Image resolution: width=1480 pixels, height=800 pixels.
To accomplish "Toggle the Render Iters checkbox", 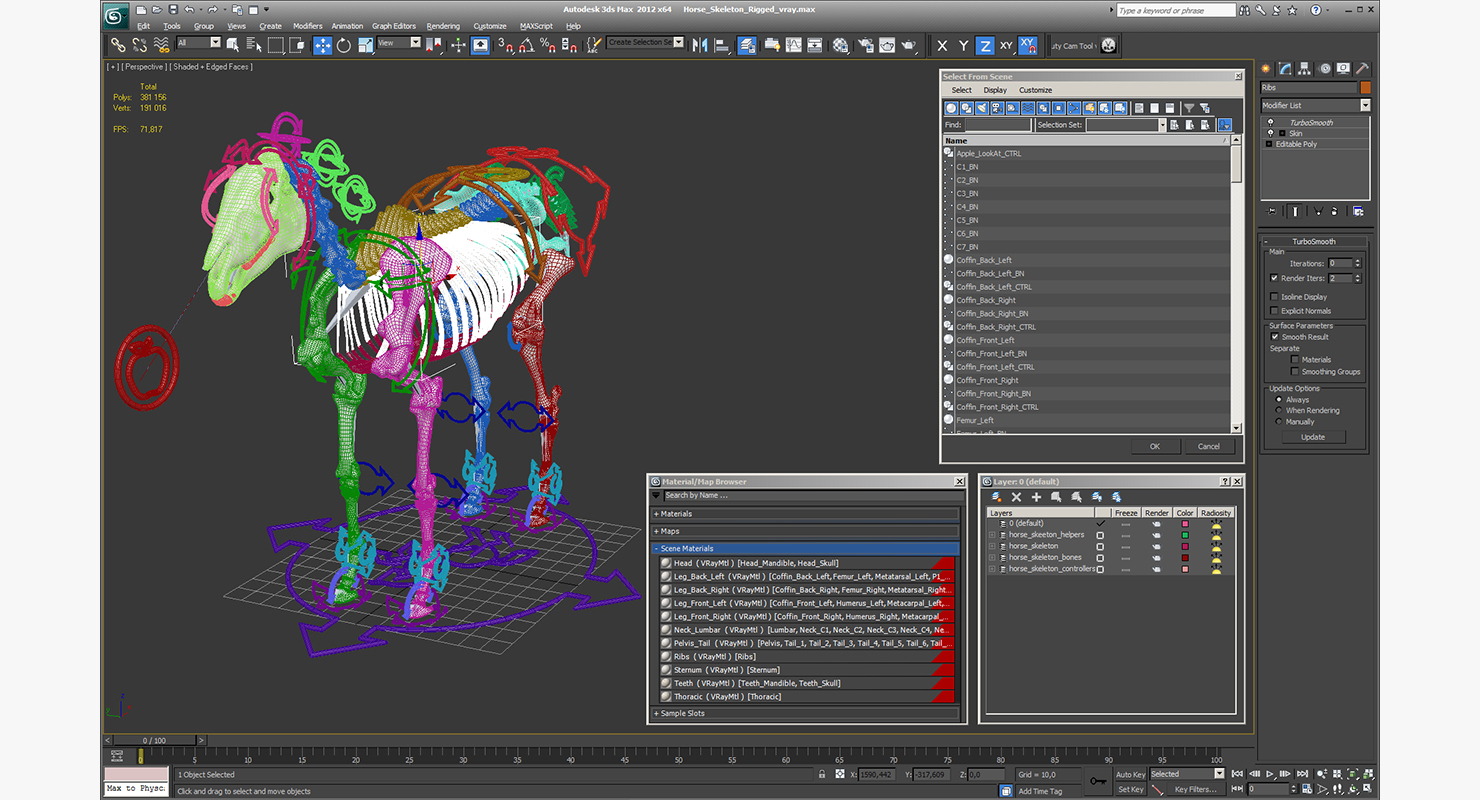I will click(1274, 278).
